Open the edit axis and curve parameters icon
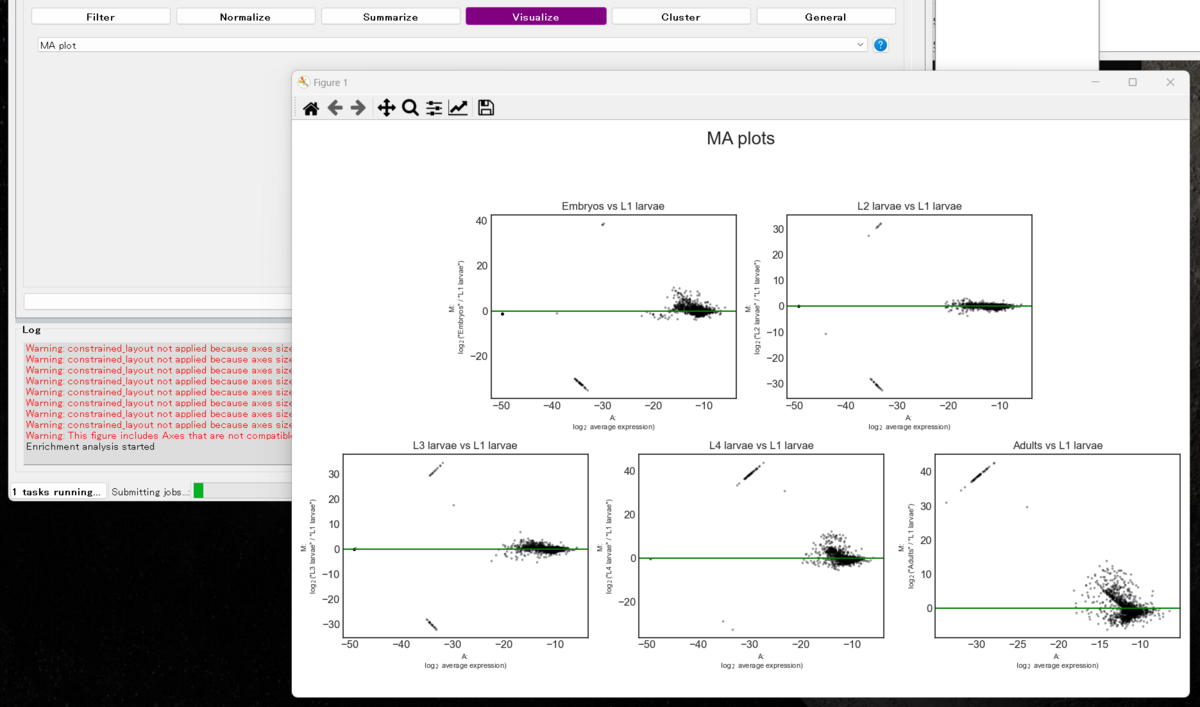Screen dimensions: 1200x707 pos(458,107)
